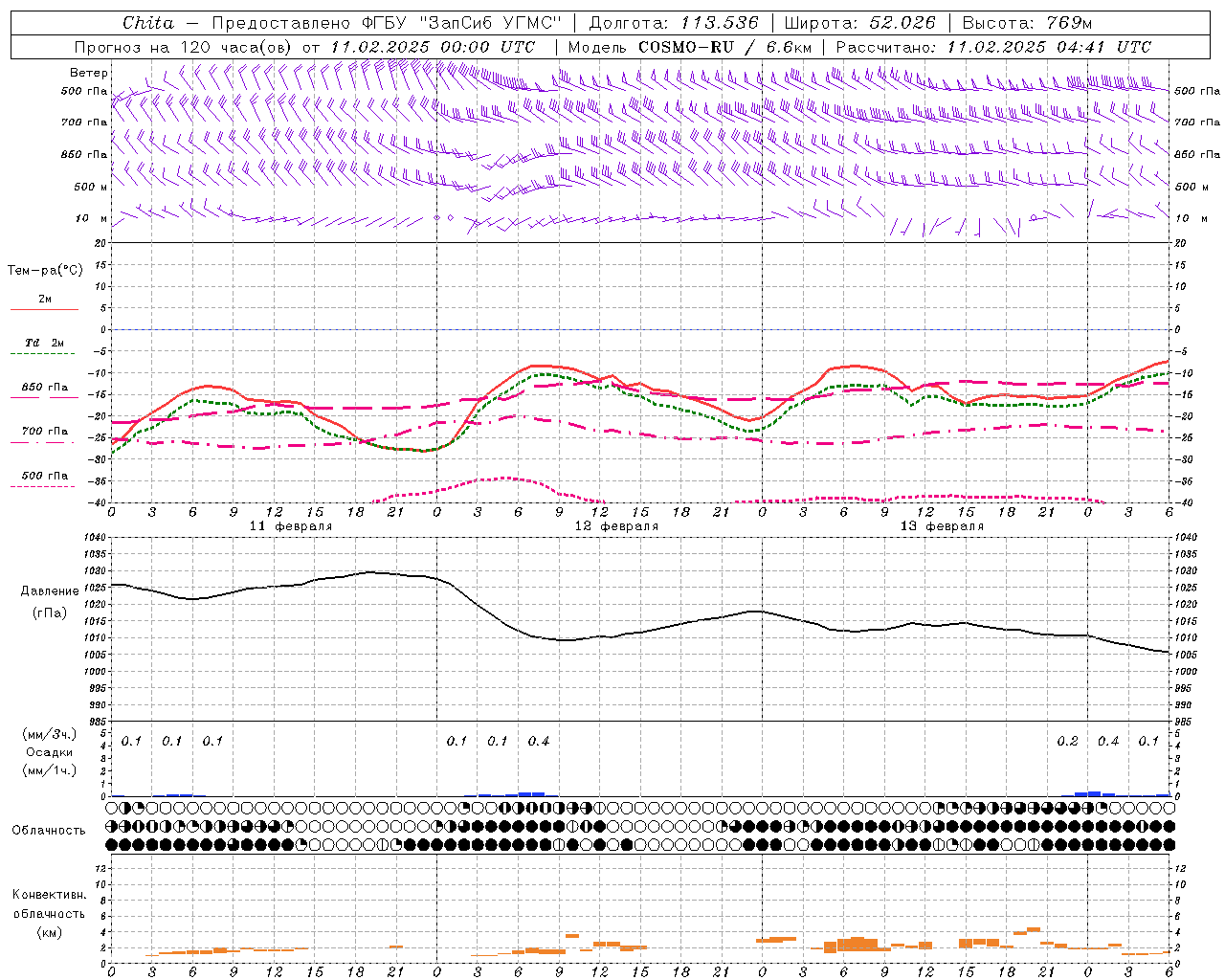Select the computed time "11.02.2025 04:41 UTC"
1225x980 pixels.
click(x=1049, y=47)
